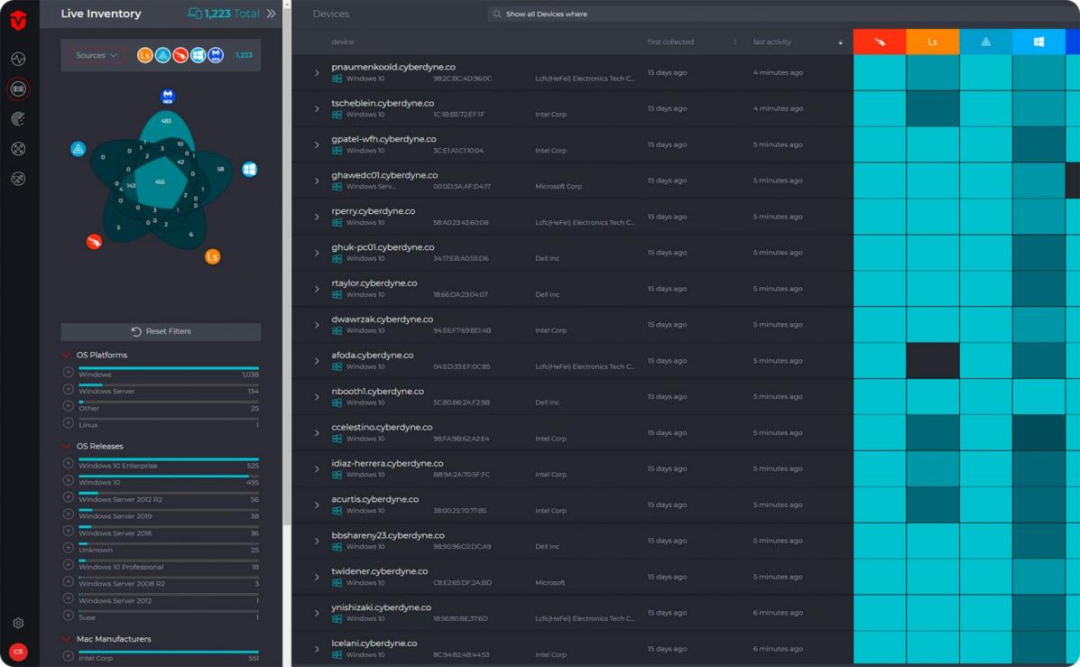Toggle the Linux platform filter circle

[68, 423]
